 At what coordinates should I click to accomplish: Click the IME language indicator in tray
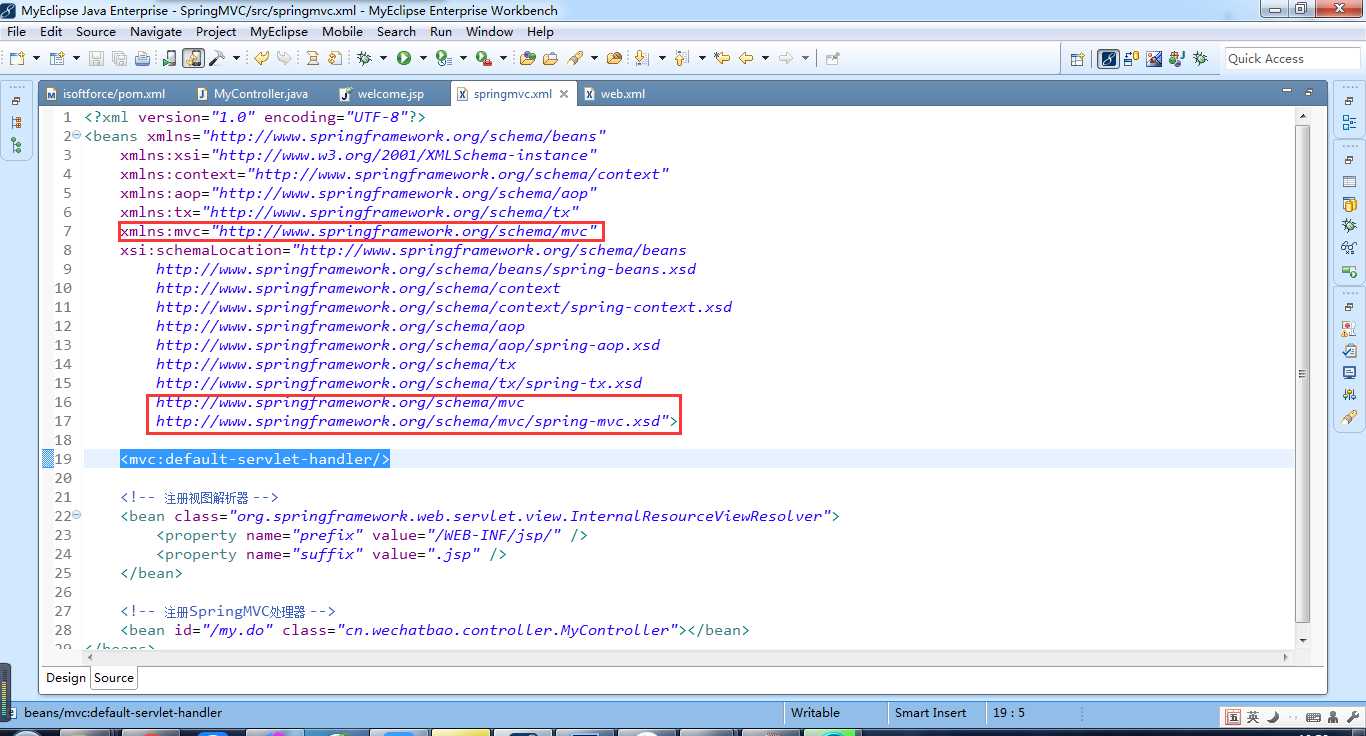point(1253,717)
